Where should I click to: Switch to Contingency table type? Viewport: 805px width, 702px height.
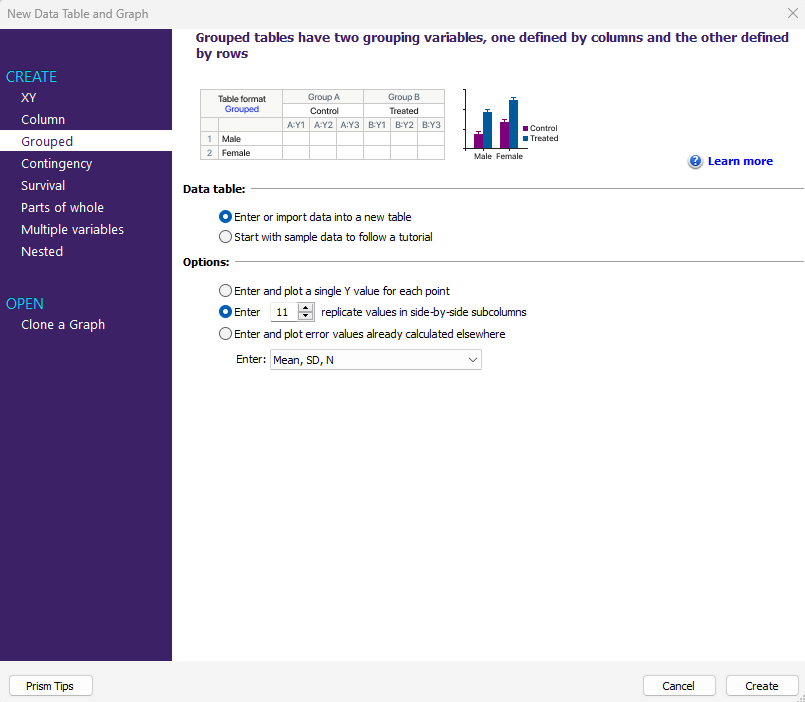[56, 163]
